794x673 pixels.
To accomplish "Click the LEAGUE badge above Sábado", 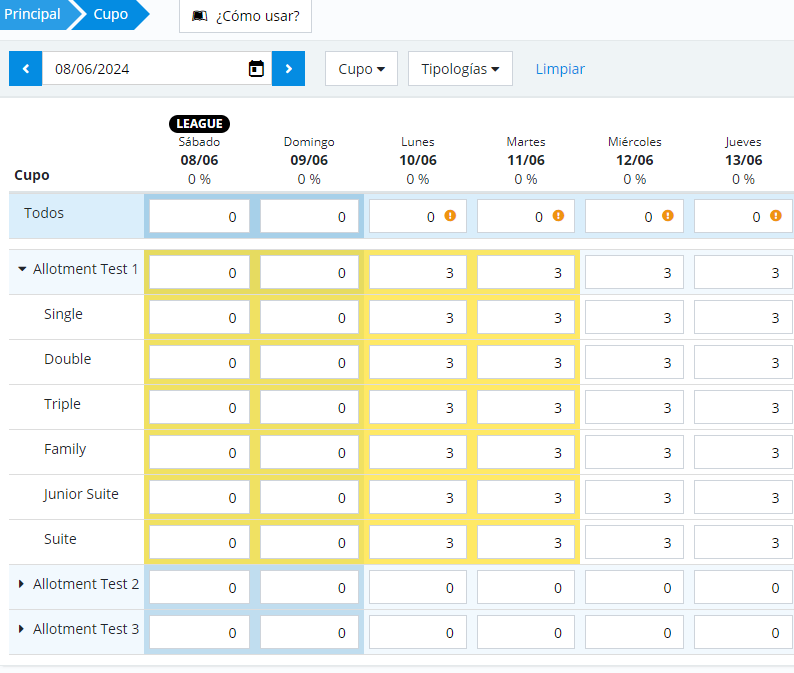I will tap(199, 124).
